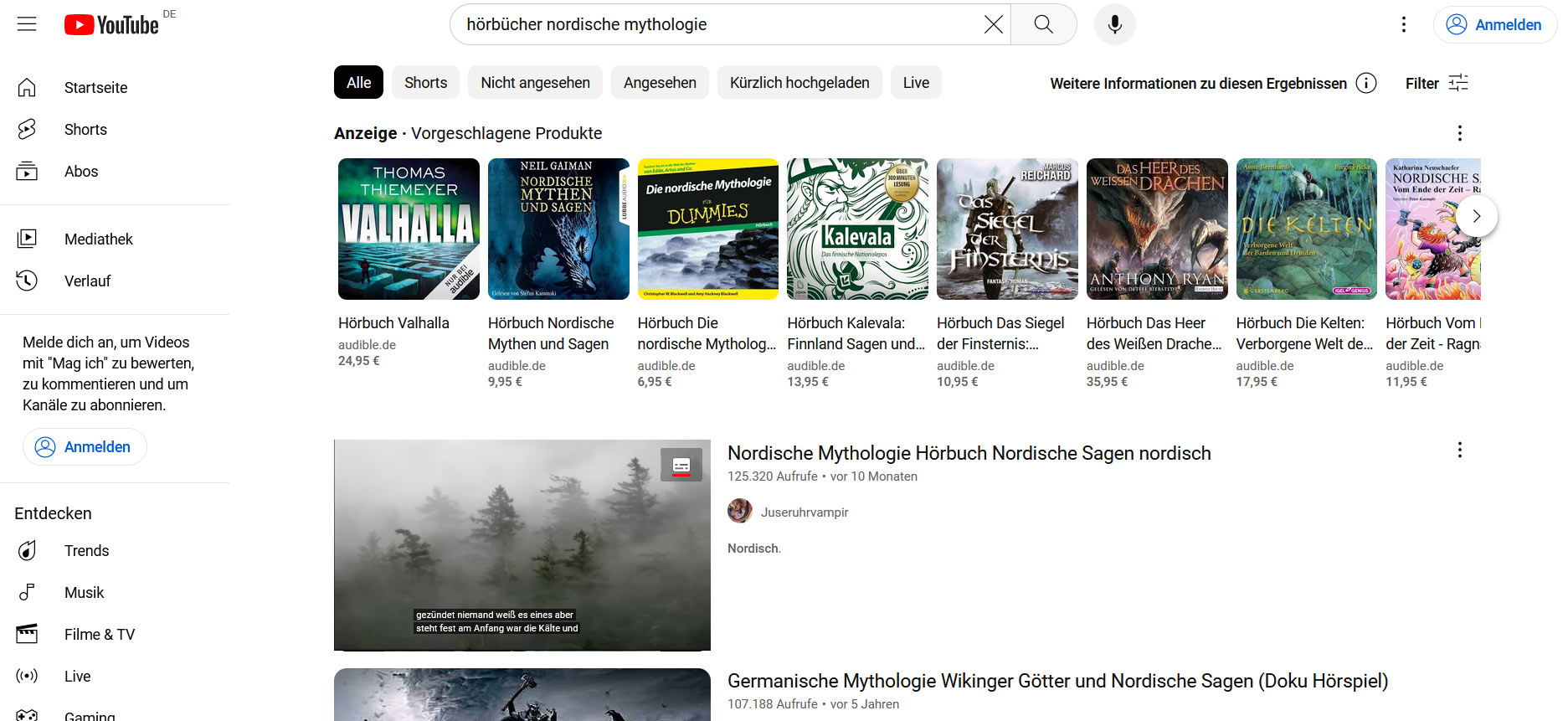1568x721 pixels.
Task: Open settings three-dot menu beside Anmelden
Action: (x=1404, y=24)
